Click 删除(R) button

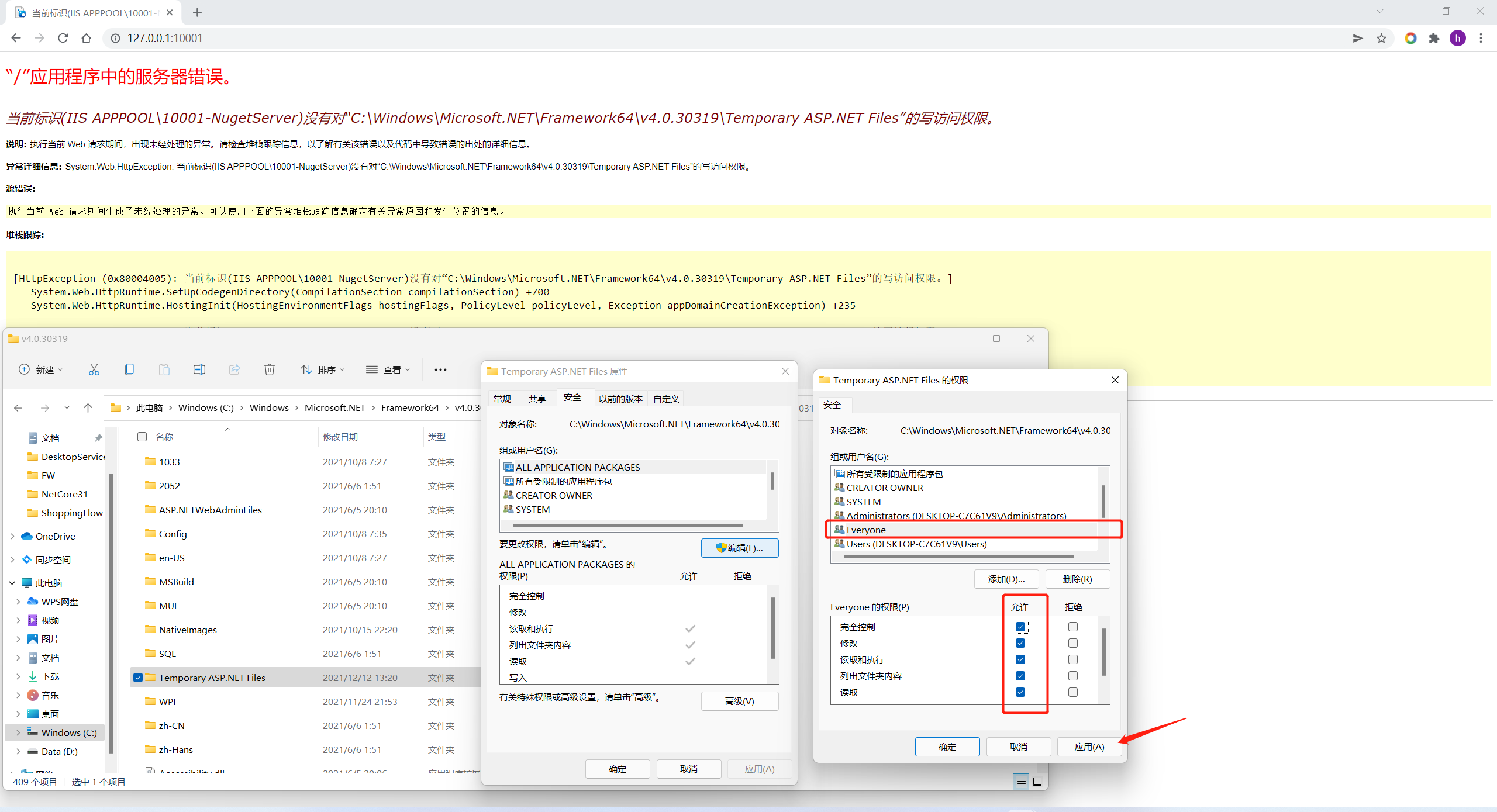1077,579
